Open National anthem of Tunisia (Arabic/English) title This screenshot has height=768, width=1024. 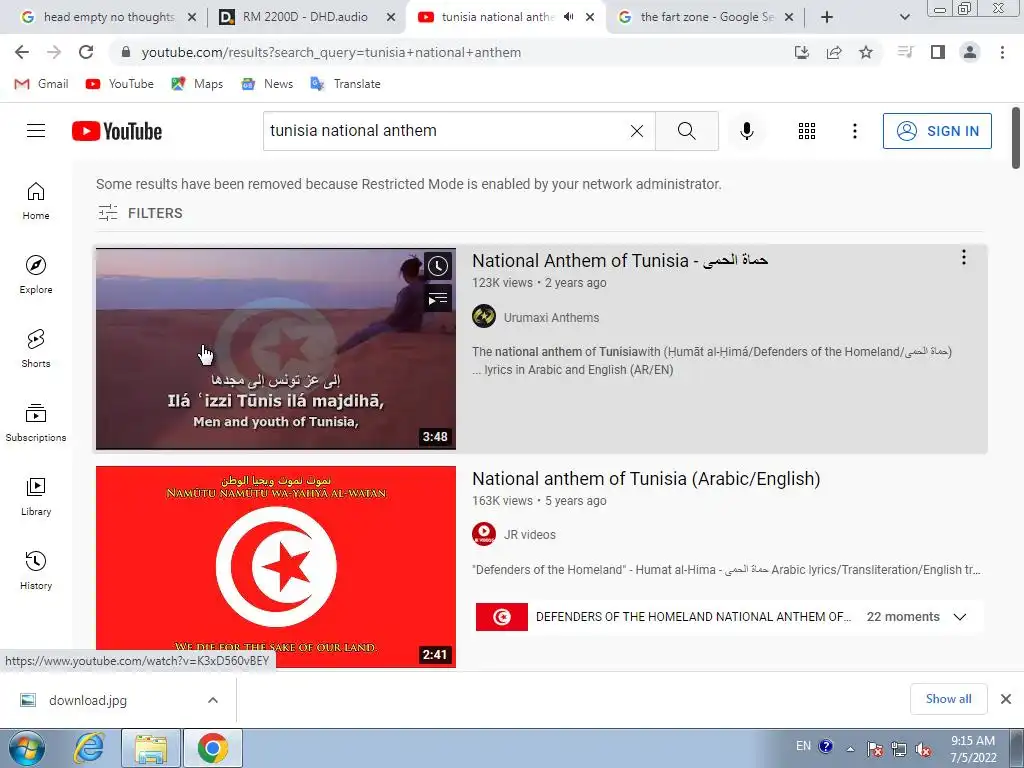tap(646, 479)
